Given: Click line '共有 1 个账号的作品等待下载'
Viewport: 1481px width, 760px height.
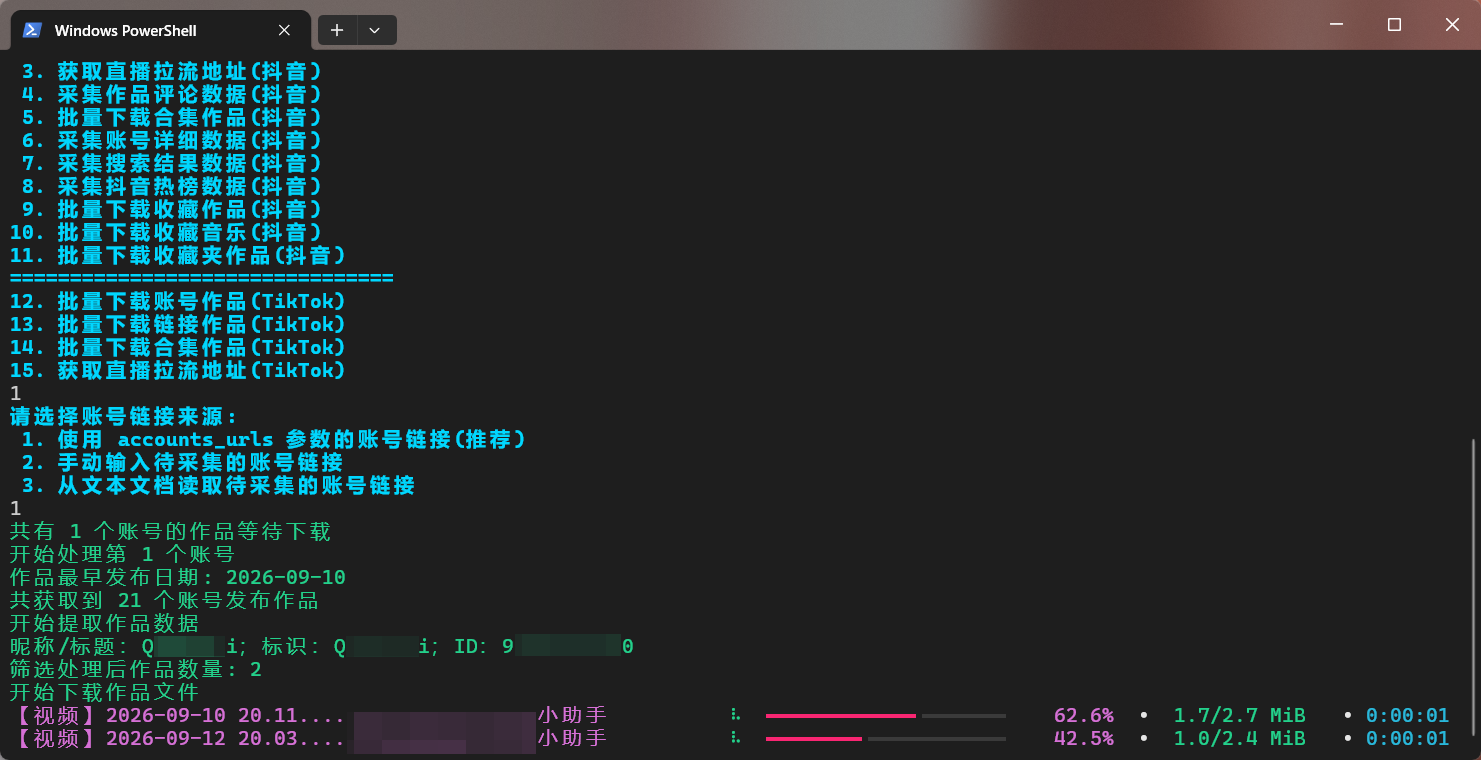Looking at the screenshot, I should pos(170,531).
